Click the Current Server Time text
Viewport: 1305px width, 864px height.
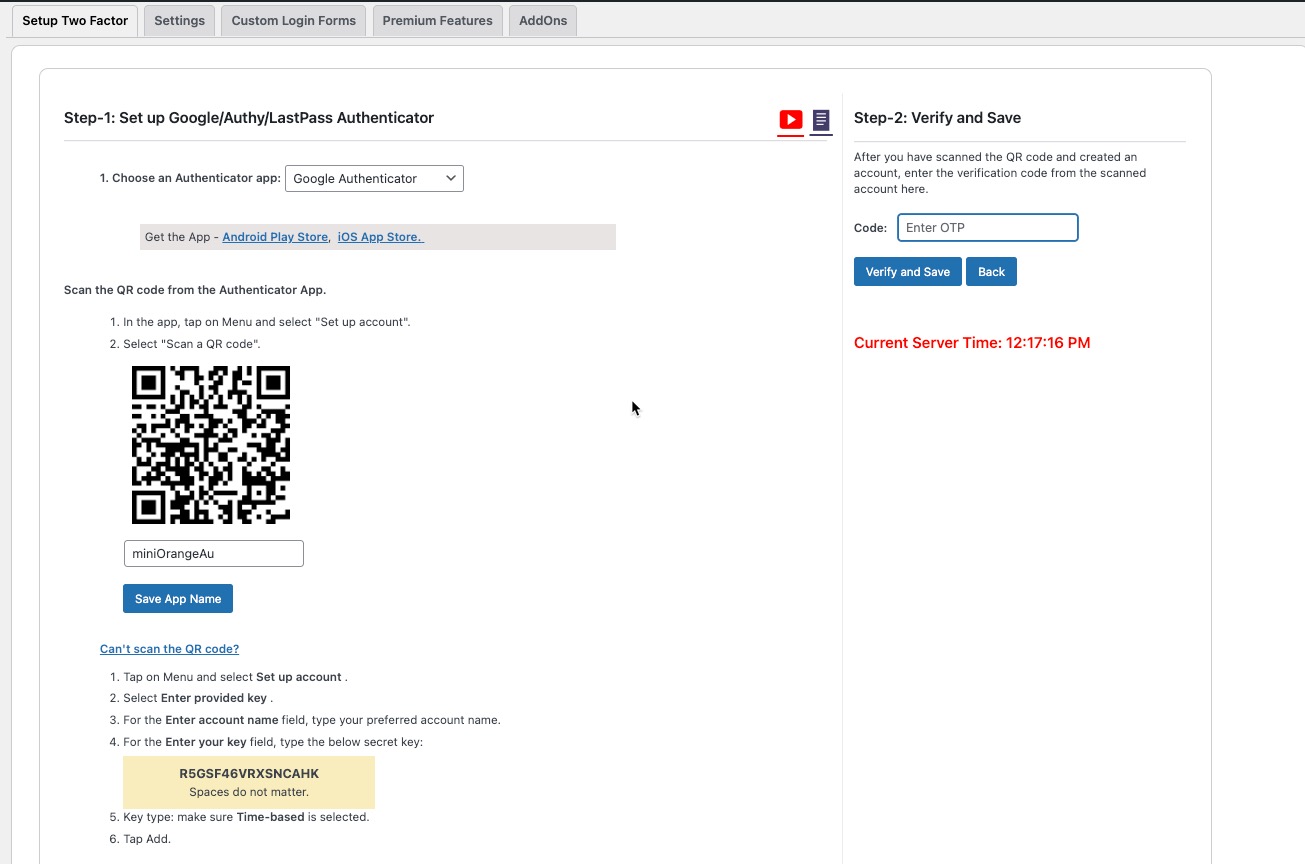(972, 343)
